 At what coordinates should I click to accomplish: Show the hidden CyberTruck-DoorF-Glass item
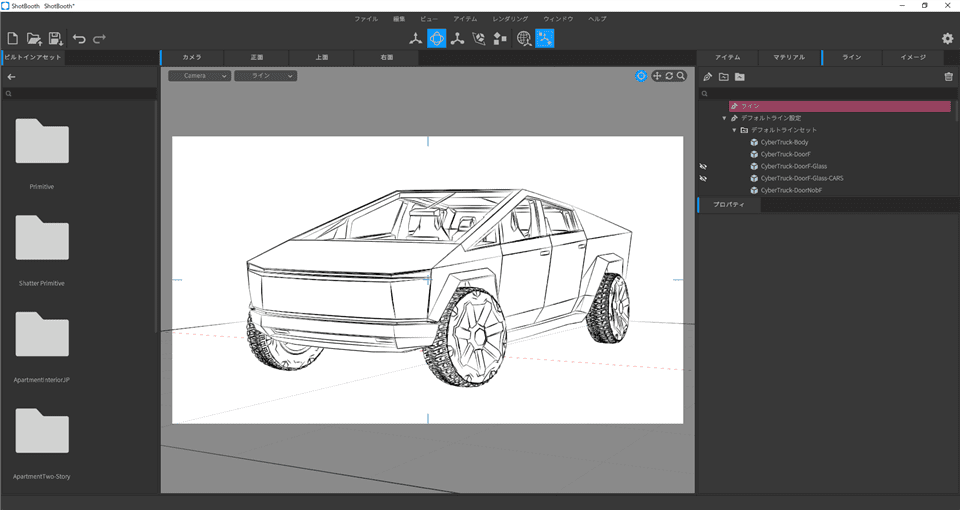703,166
